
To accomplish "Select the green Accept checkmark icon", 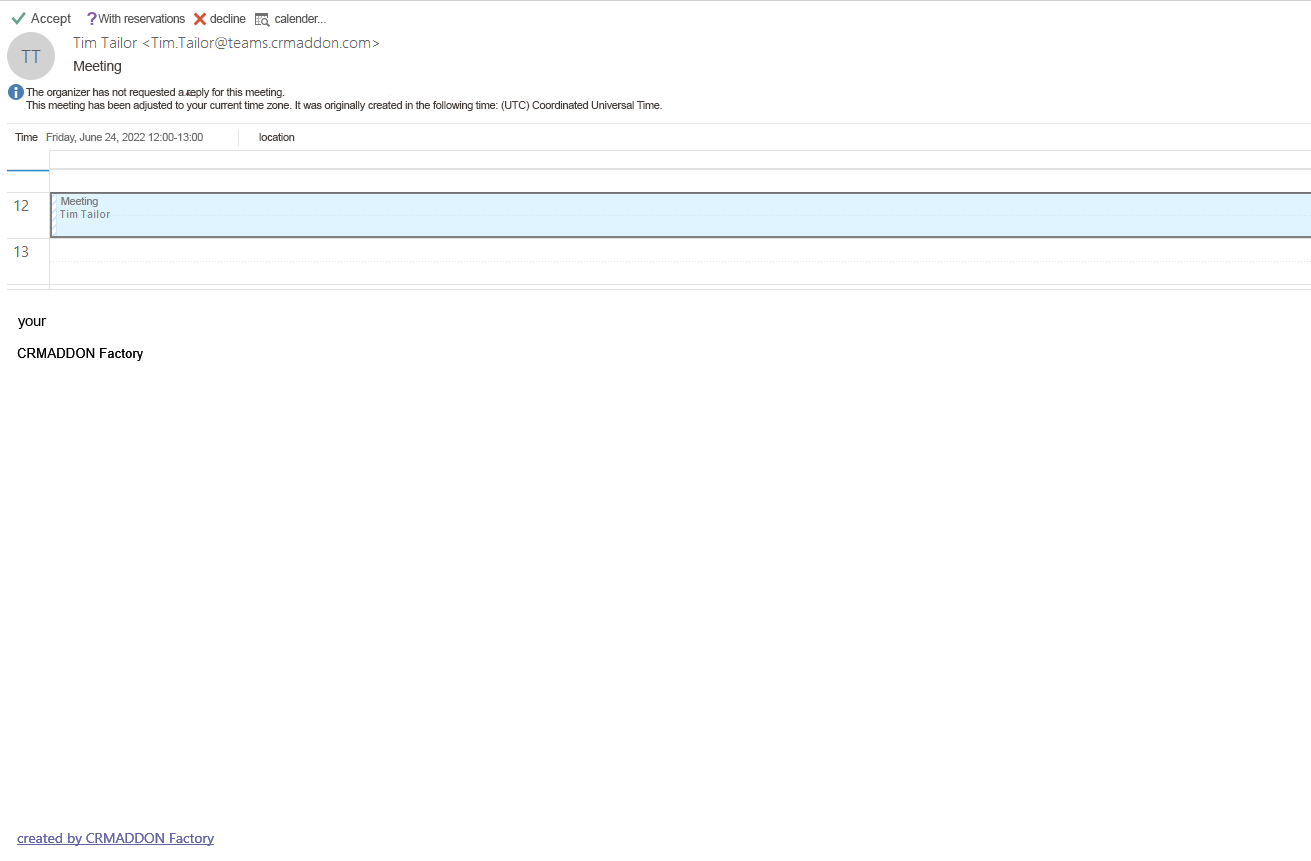I will point(16,18).
